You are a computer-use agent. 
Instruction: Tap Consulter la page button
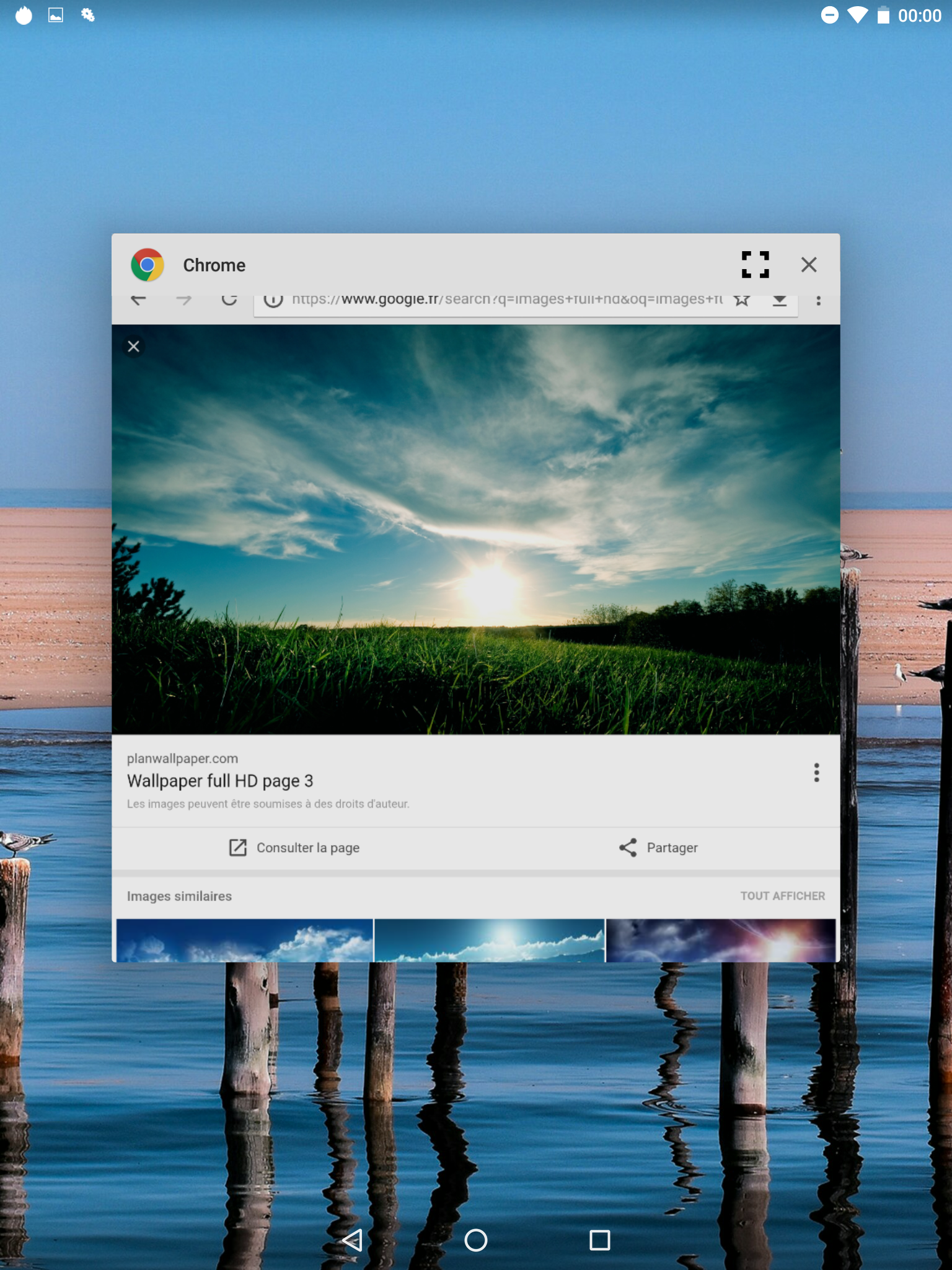click(294, 848)
